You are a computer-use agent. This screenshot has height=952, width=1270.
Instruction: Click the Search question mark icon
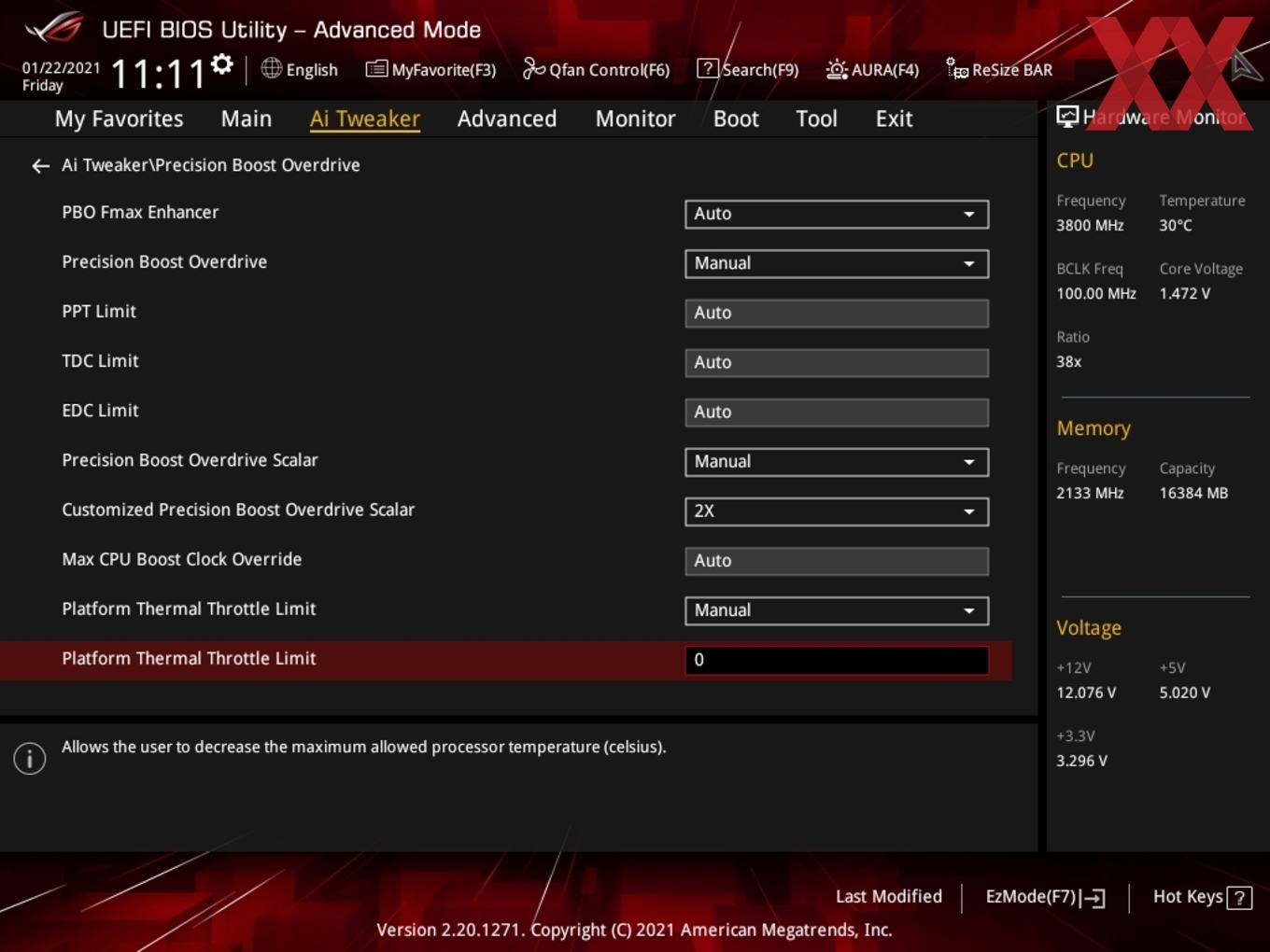[x=708, y=69]
